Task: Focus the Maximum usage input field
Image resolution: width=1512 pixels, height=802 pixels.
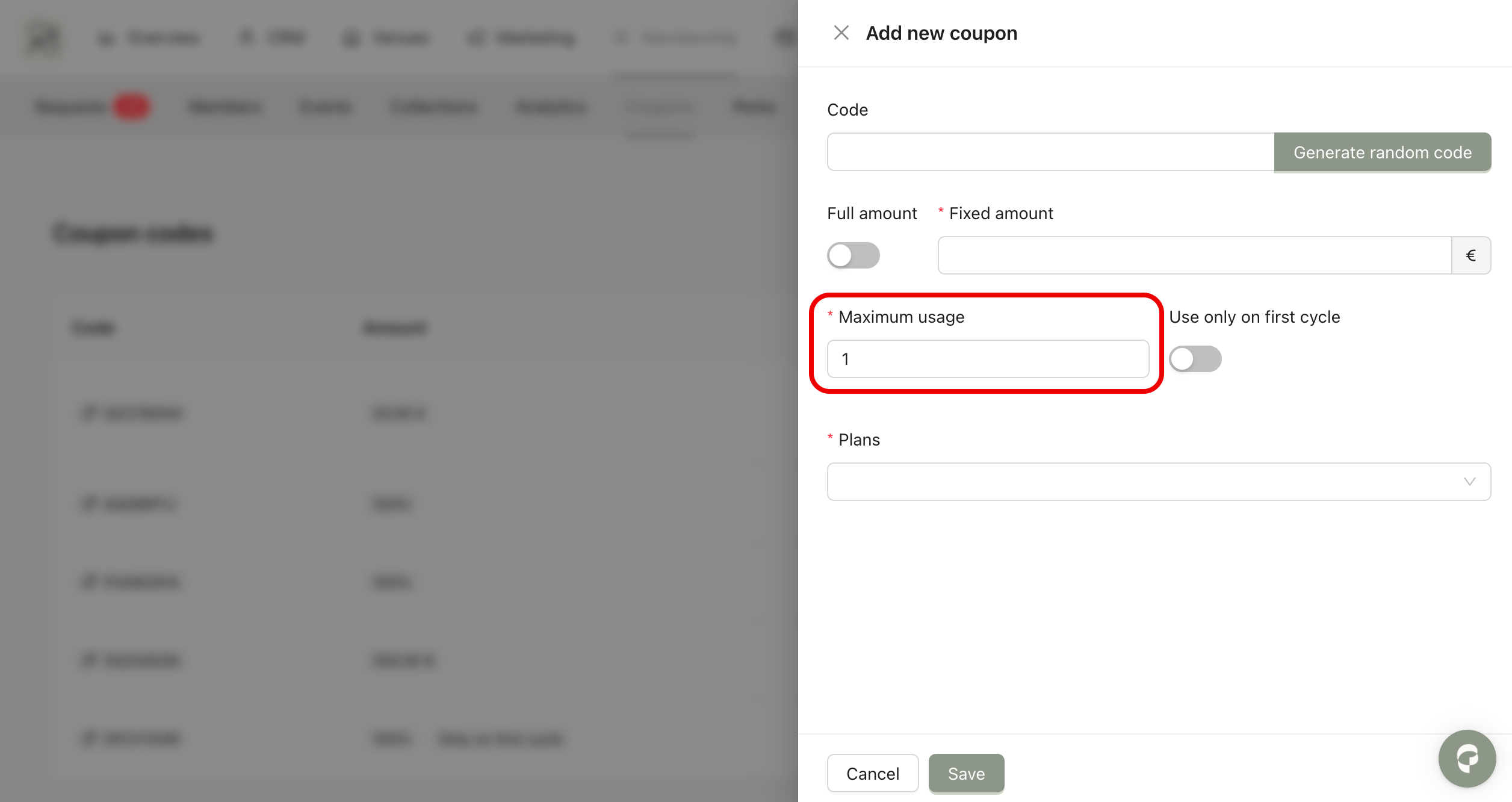Action: [987, 359]
